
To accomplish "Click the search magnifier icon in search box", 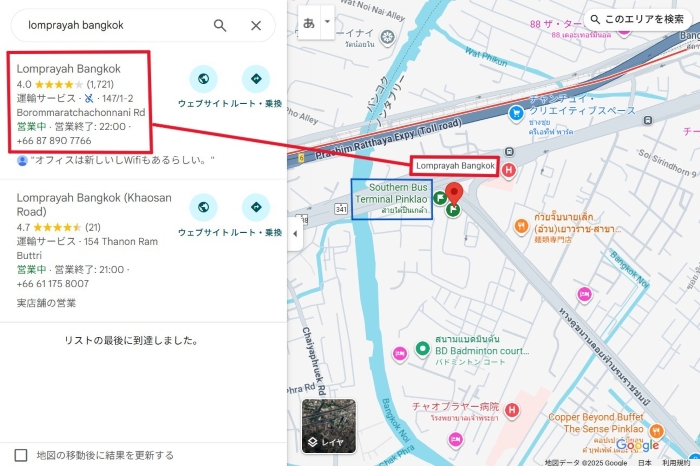I will (220, 25).
